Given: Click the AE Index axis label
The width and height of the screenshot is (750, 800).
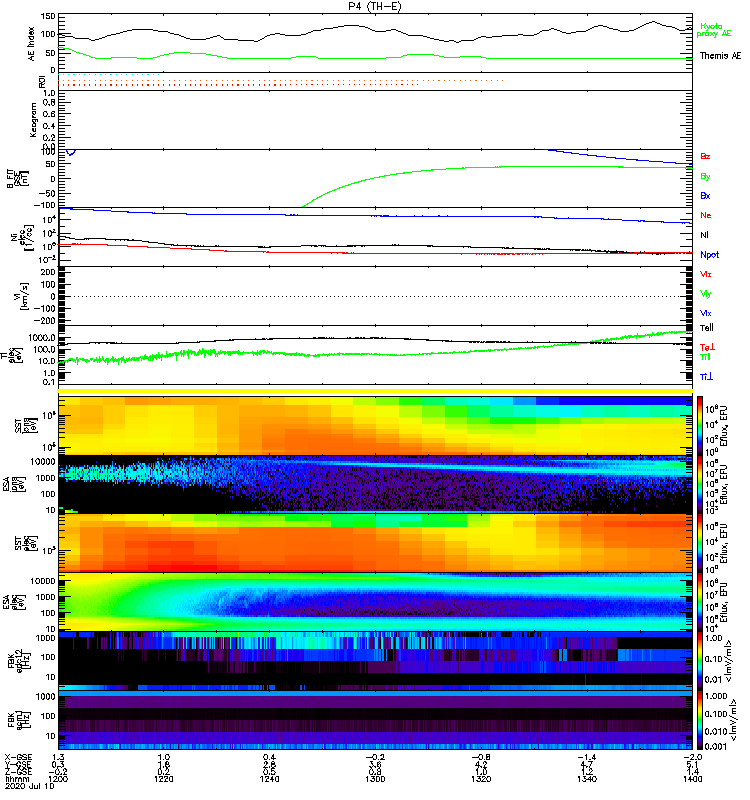Looking at the screenshot, I should [31, 44].
